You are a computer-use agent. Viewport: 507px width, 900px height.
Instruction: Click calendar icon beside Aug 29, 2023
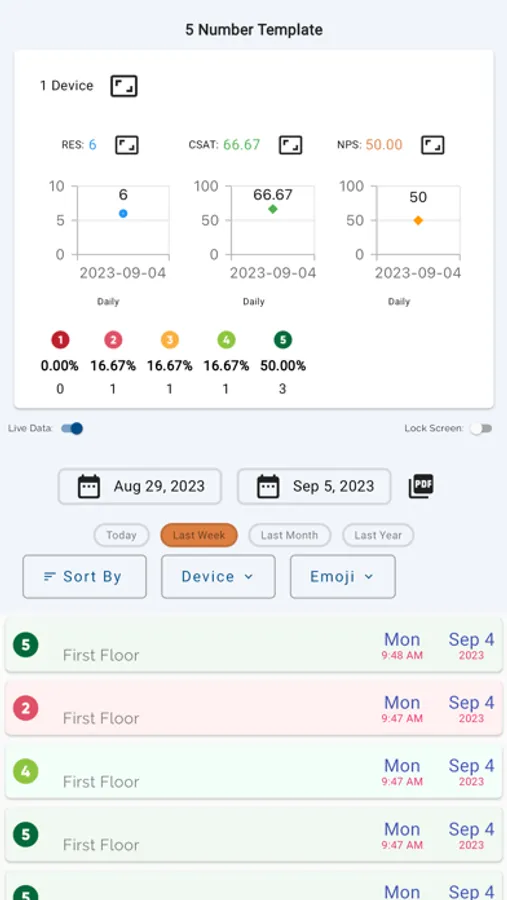coord(89,486)
